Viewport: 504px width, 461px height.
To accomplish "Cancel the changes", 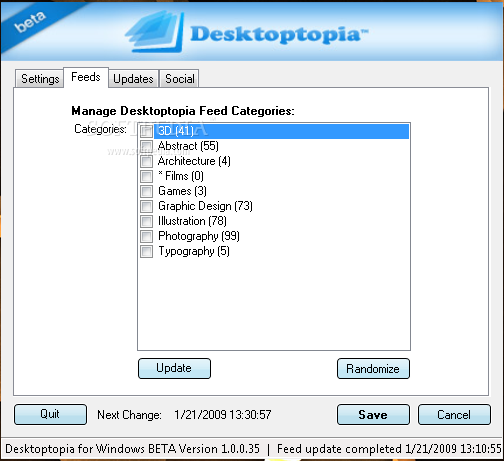I will click(454, 414).
